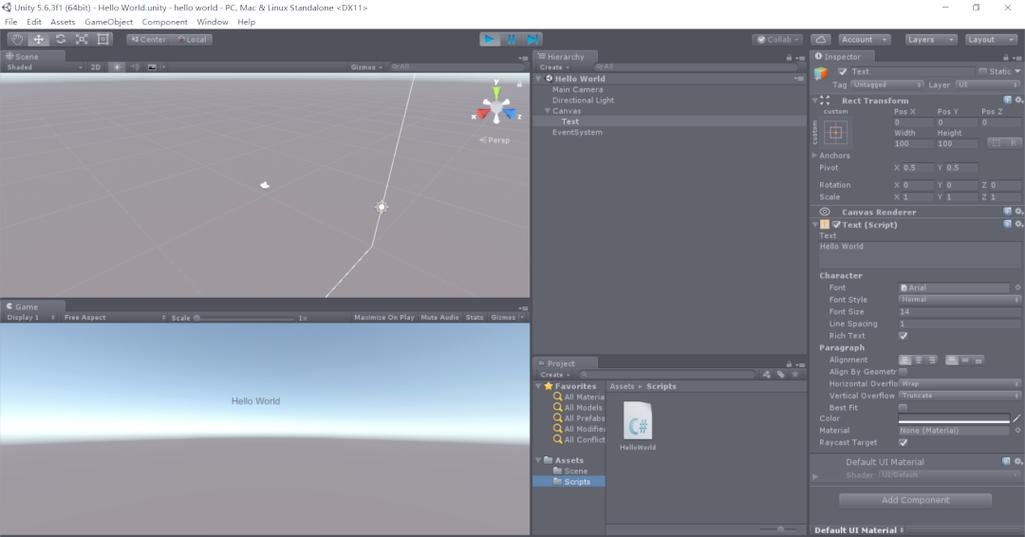Image resolution: width=1025 pixels, height=537 pixels.
Task: Open the Window menu
Action: tap(212, 22)
